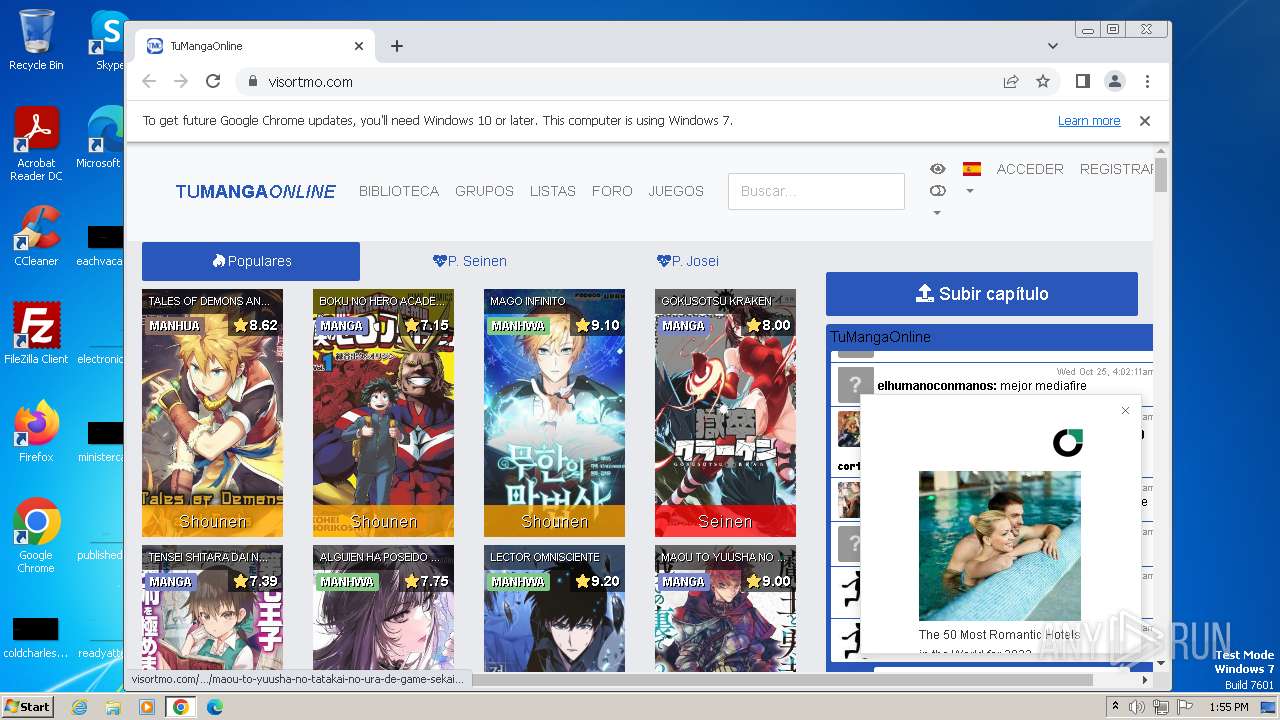Open FileZilla Client desktop icon
The height and width of the screenshot is (720, 1280).
[36, 334]
